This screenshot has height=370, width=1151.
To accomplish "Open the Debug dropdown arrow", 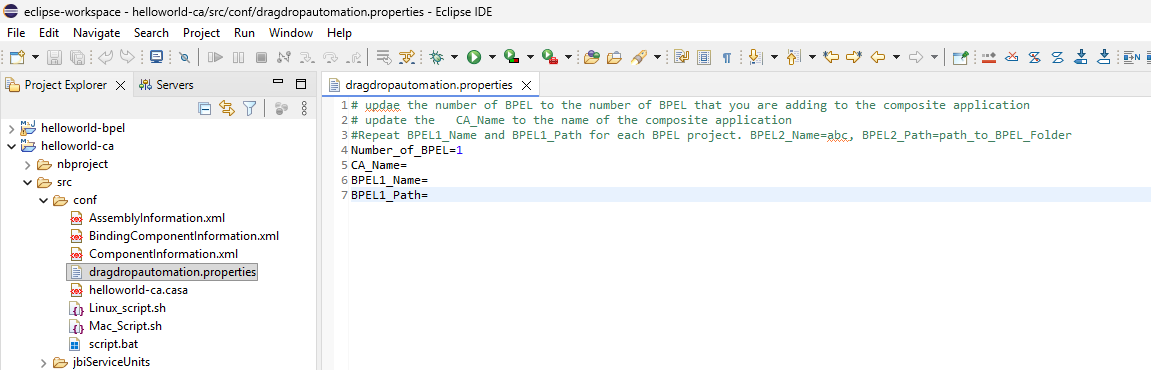I will pyautogui.click(x=454, y=57).
